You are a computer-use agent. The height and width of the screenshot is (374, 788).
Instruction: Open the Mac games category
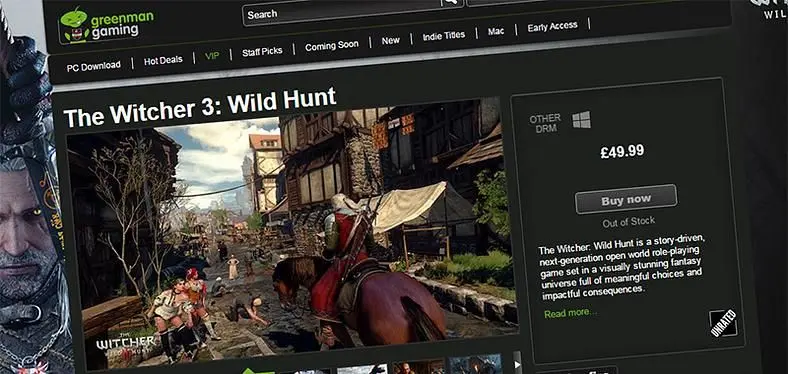tap(496, 31)
